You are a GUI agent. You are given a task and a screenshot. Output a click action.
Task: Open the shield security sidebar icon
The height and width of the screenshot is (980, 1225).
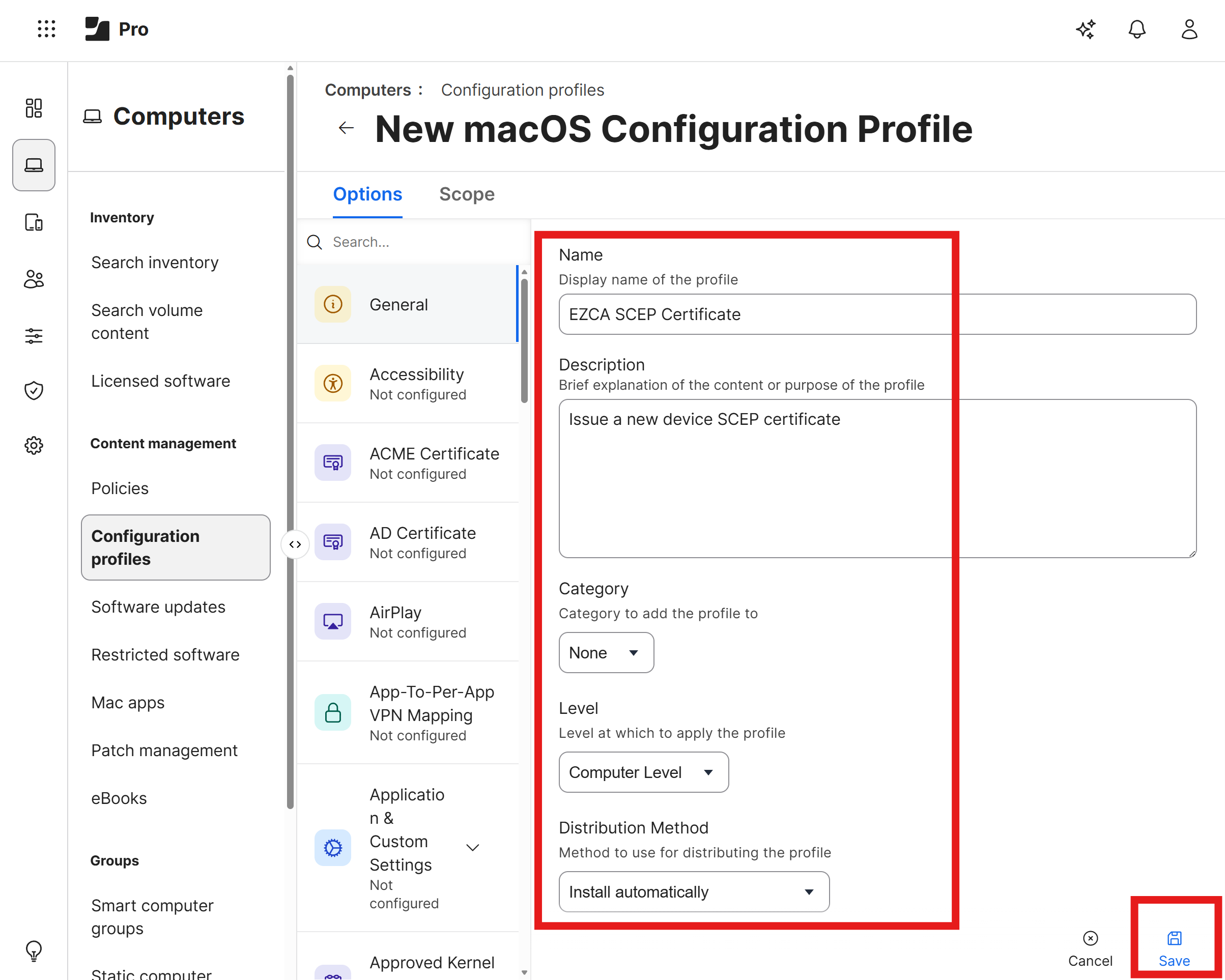34,390
